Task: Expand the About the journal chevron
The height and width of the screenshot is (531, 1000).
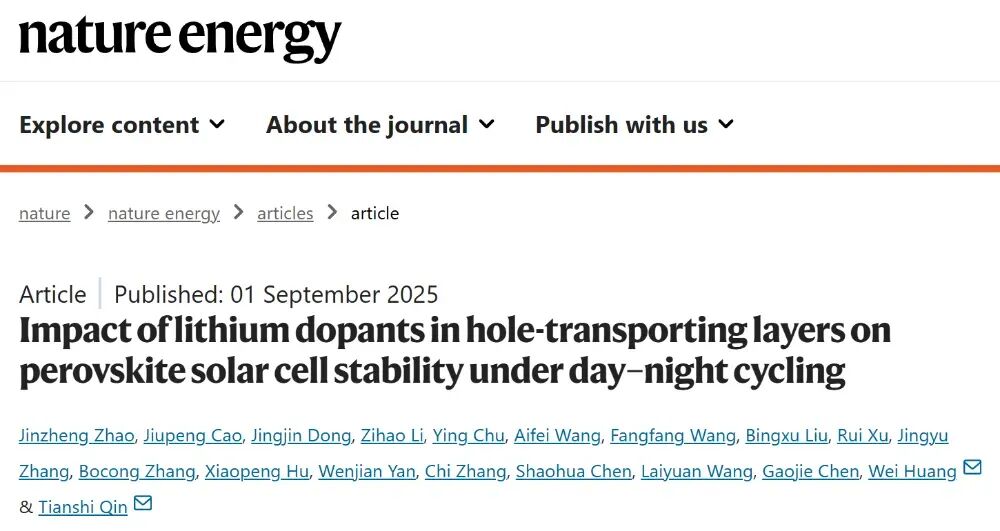Action: (487, 124)
